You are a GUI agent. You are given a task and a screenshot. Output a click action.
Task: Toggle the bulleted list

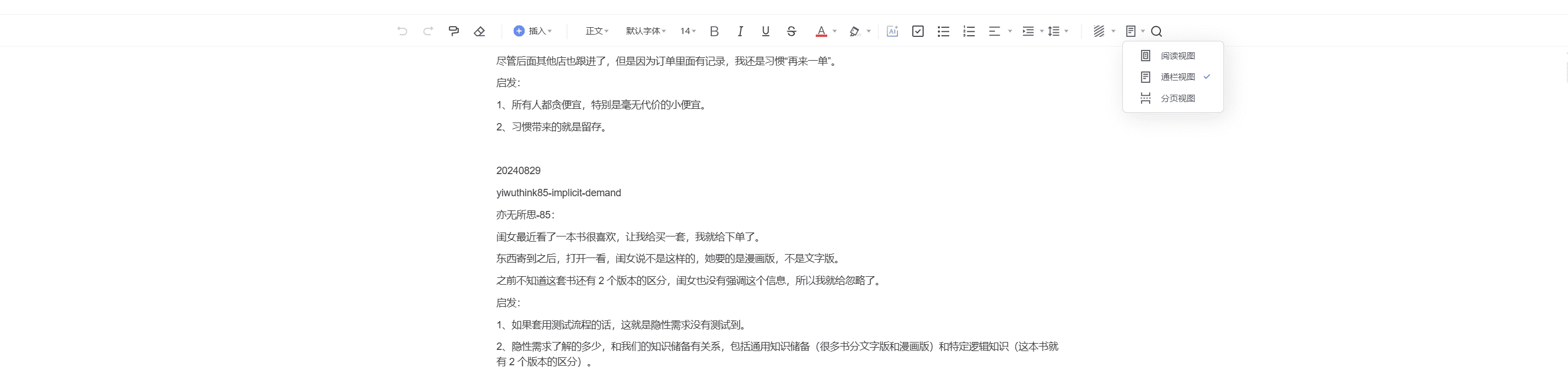pyautogui.click(x=944, y=31)
